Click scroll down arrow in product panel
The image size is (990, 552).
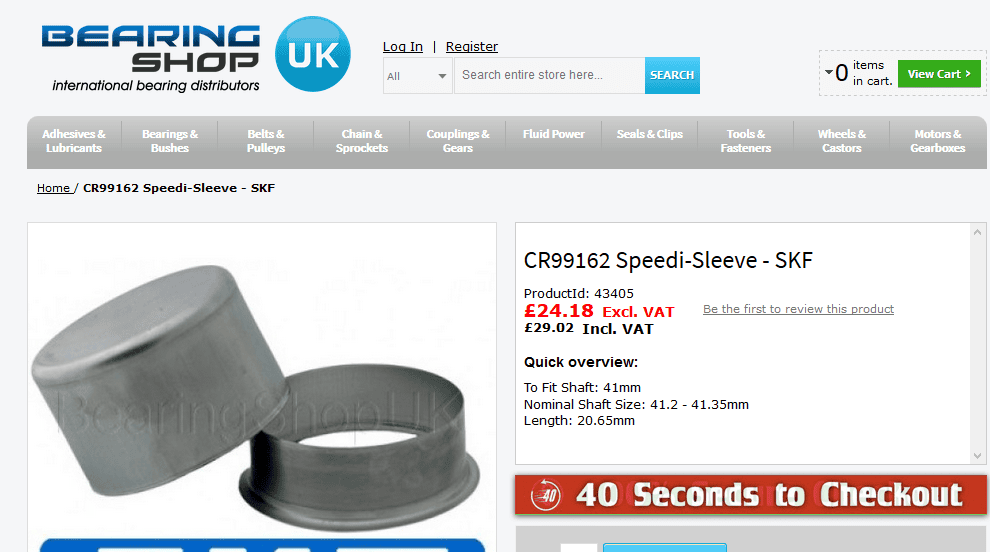pyautogui.click(x=977, y=455)
